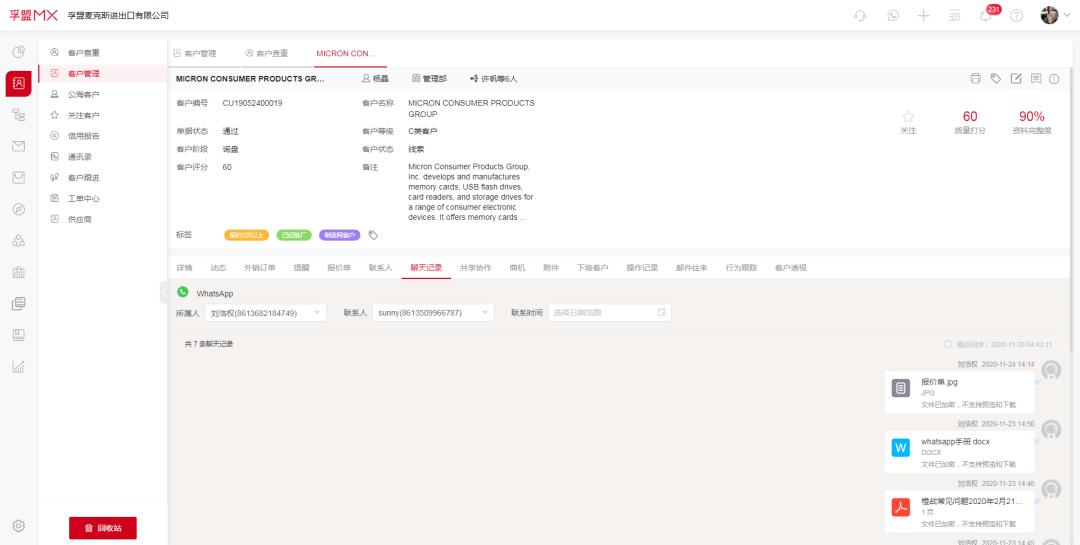1080x545 pixels.
Task: Open the help question mark icon
Action: (x=1017, y=16)
